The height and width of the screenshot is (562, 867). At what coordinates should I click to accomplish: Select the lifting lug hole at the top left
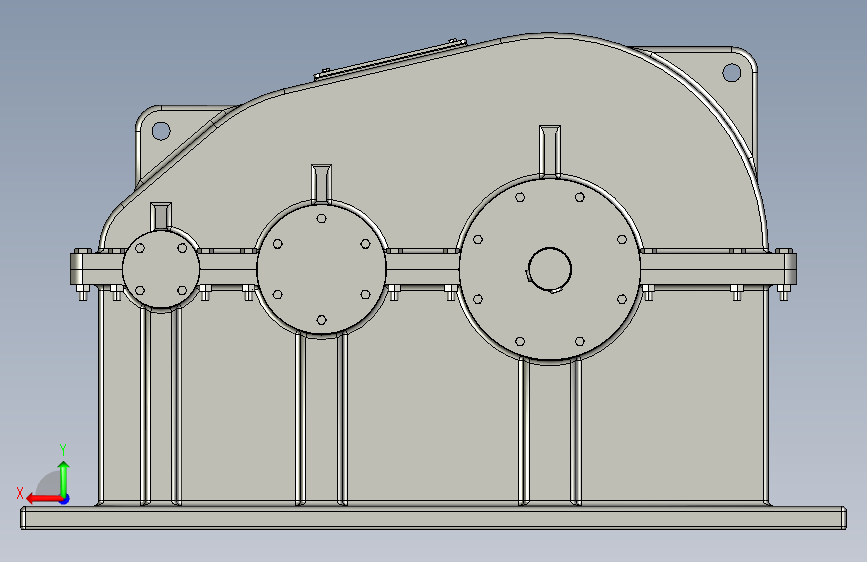click(161, 131)
